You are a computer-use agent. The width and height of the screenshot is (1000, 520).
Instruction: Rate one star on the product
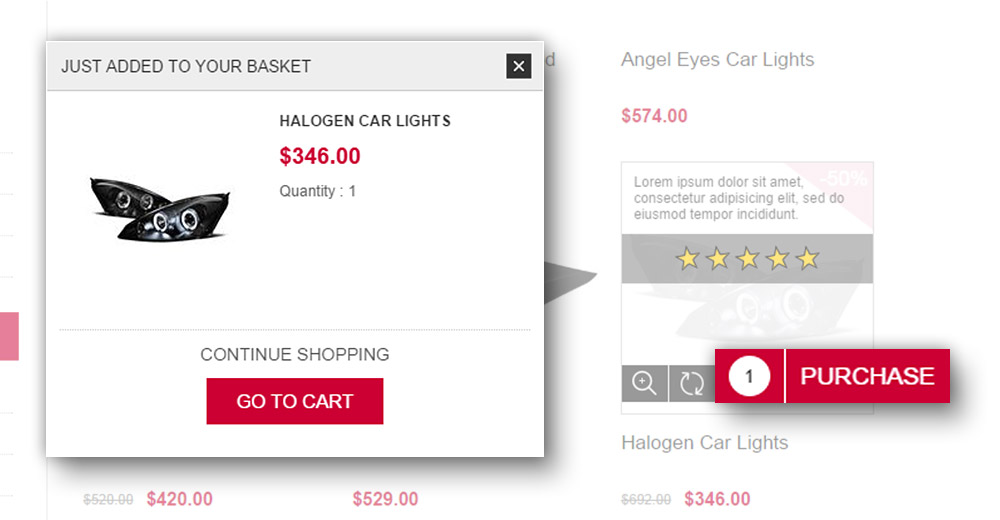pyautogui.click(x=687, y=260)
